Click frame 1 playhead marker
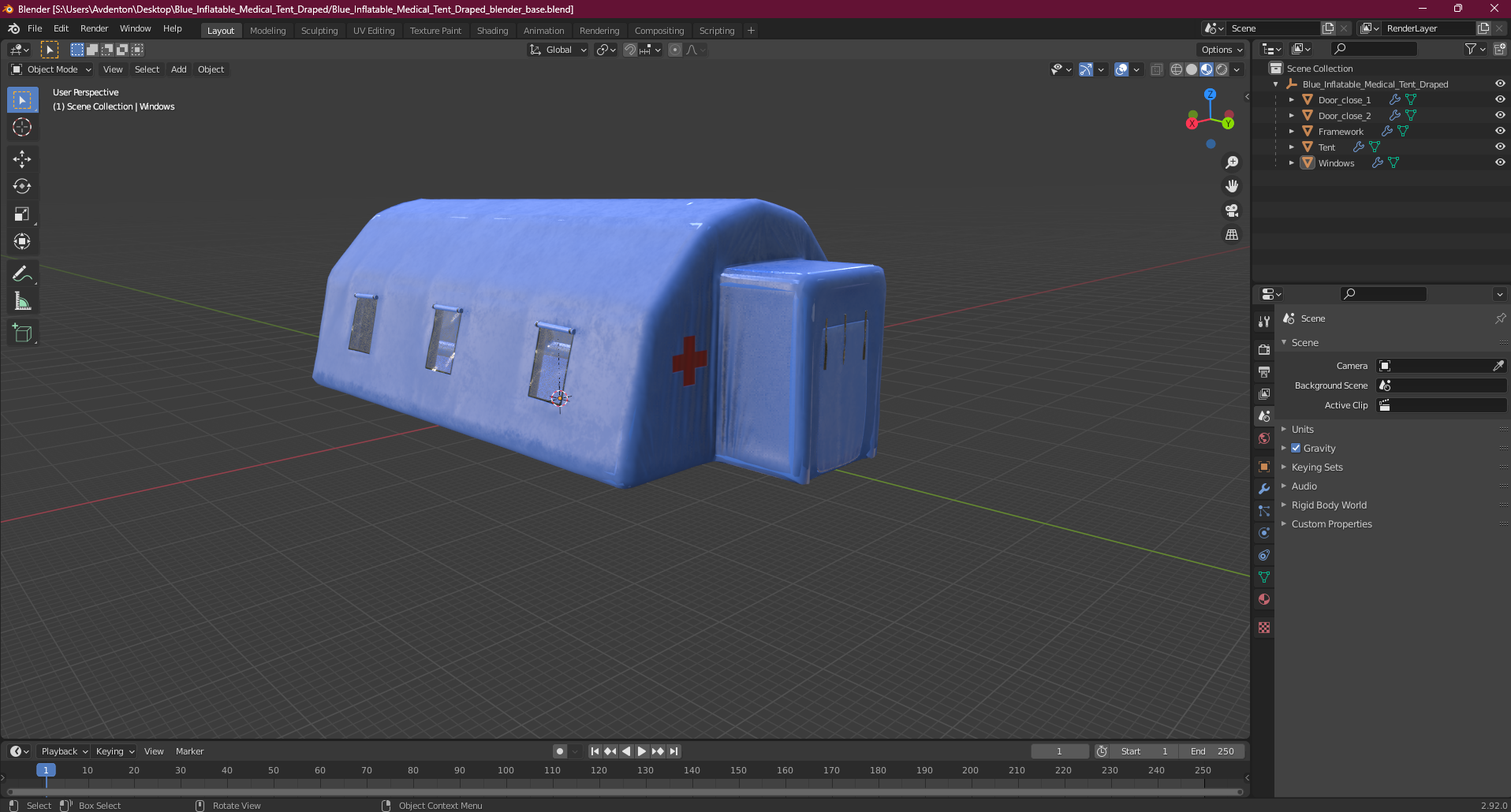This screenshot has width=1511, height=812. 46,770
